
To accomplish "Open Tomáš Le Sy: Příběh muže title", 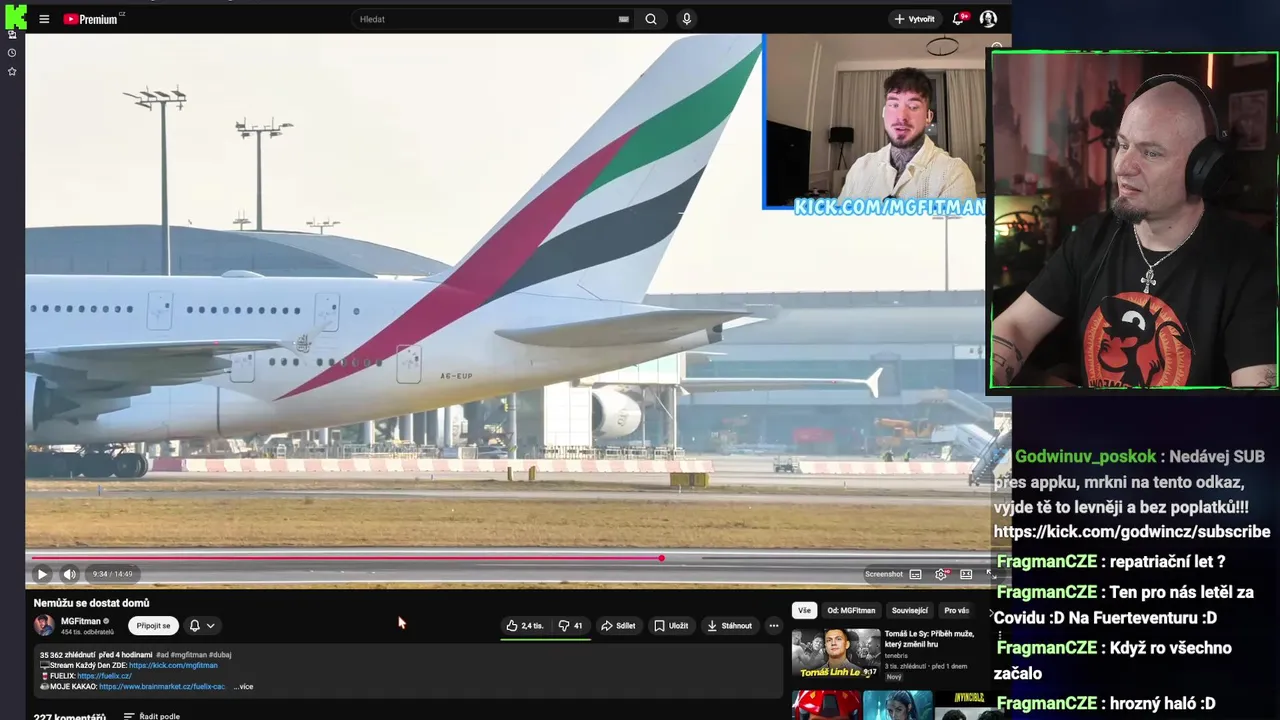I will (x=929, y=639).
